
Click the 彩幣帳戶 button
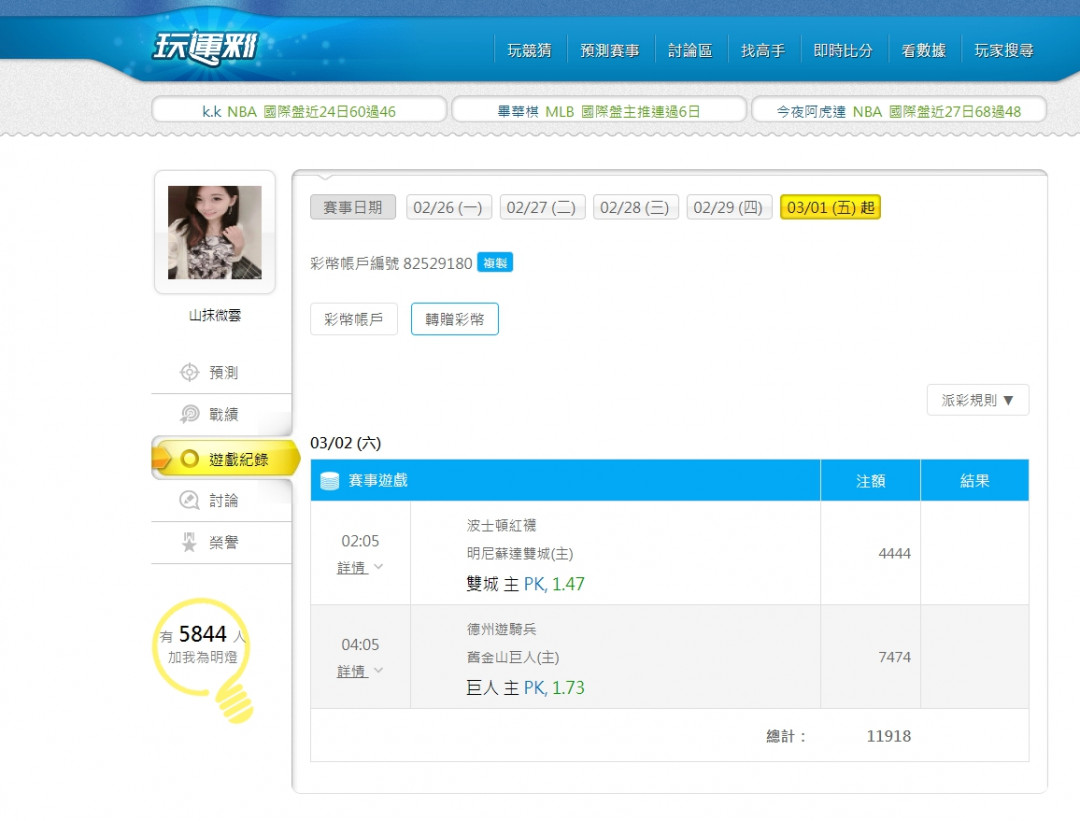click(353, 319)
